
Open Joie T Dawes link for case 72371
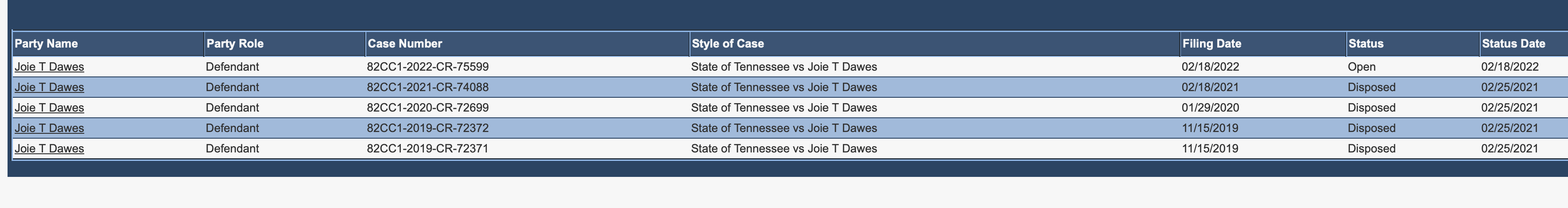tap(49, 148)
